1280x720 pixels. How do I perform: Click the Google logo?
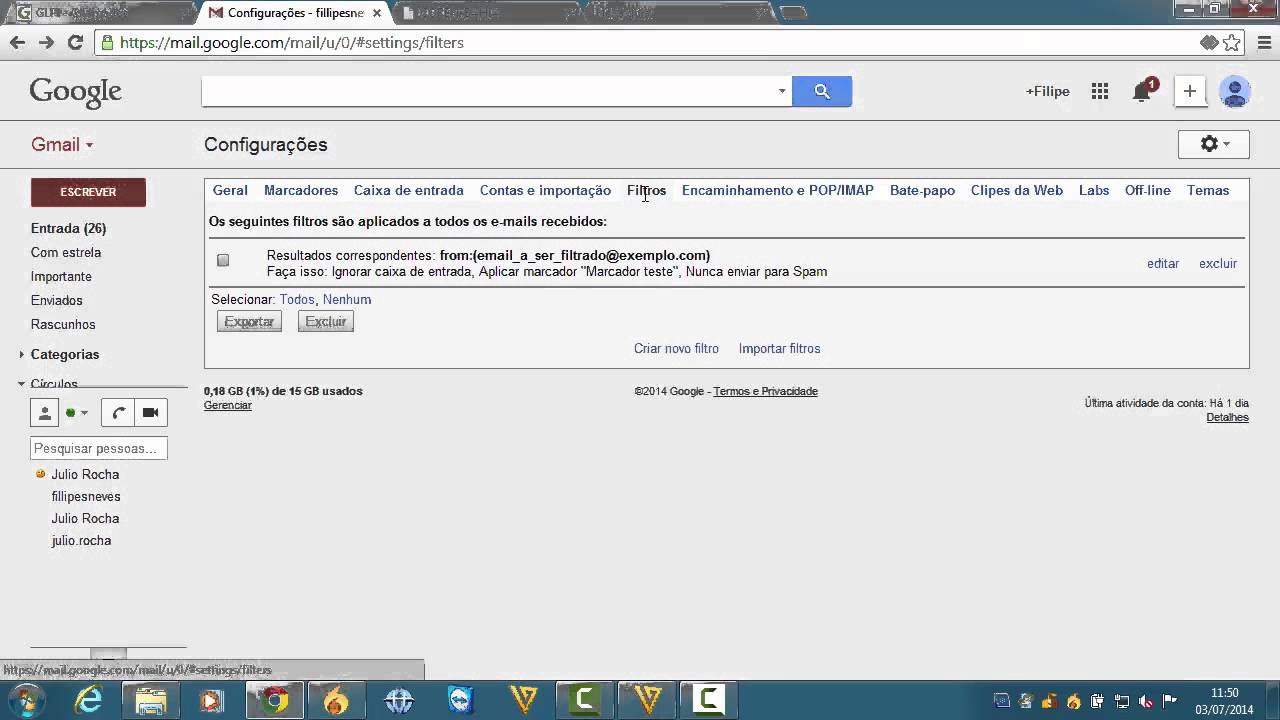coord(75,92)
